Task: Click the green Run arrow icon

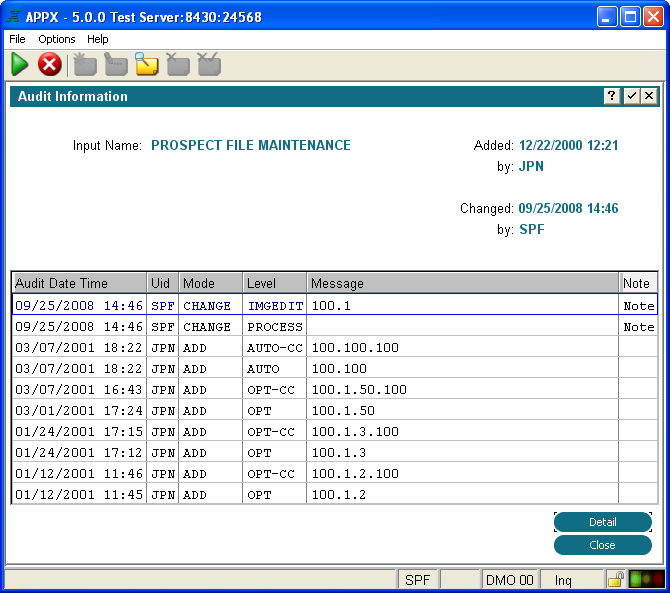Action: point(19,65)
